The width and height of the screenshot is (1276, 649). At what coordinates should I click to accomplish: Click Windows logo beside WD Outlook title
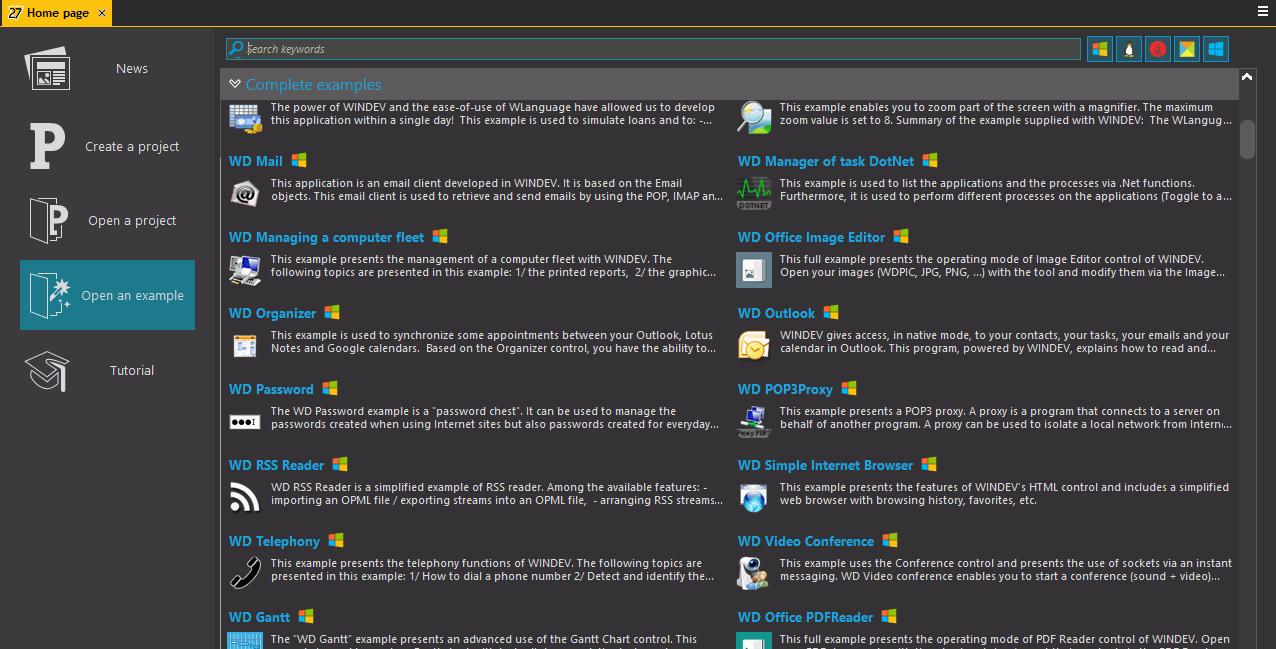click(831, 312)
